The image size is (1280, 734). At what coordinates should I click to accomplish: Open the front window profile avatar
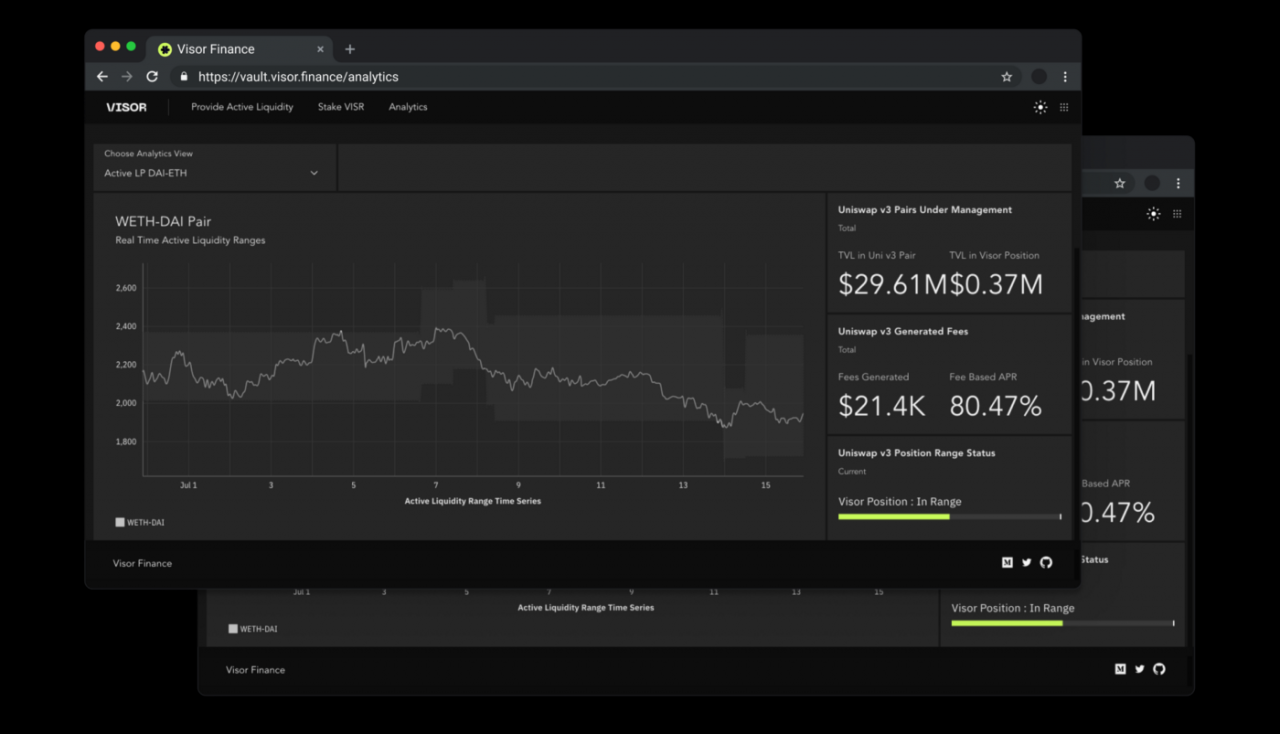(x=1039, y=77)
